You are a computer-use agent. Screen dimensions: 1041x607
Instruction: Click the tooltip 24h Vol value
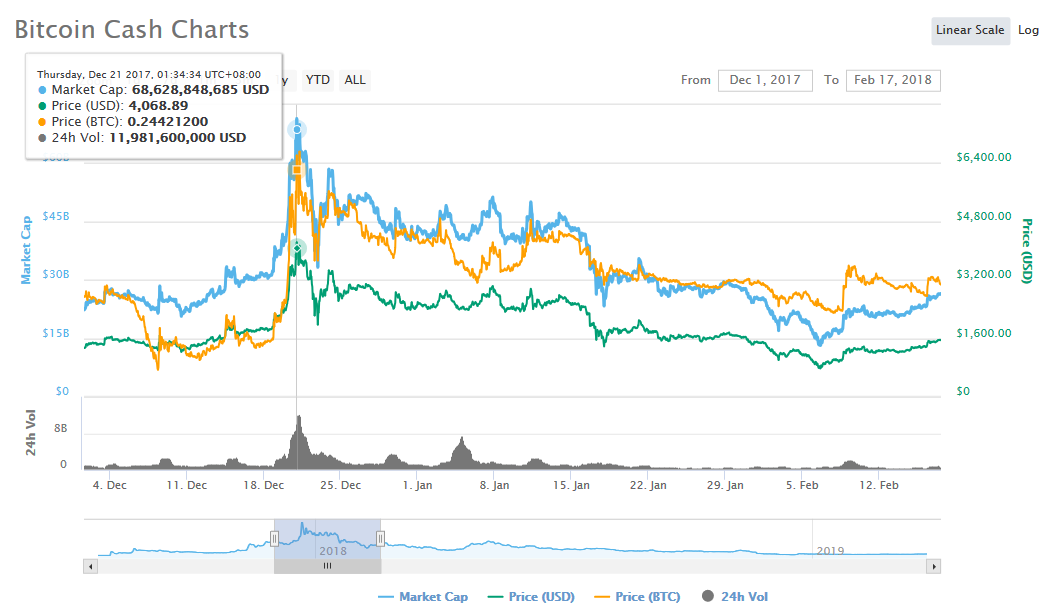177,137
